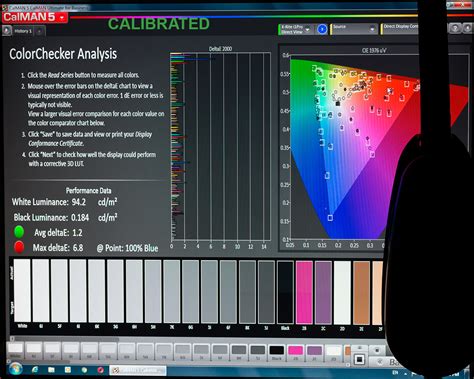Click the stop square button at bottom right
Image resolution: width=474 pixels, height=379 pixels.
coord(359,360)
